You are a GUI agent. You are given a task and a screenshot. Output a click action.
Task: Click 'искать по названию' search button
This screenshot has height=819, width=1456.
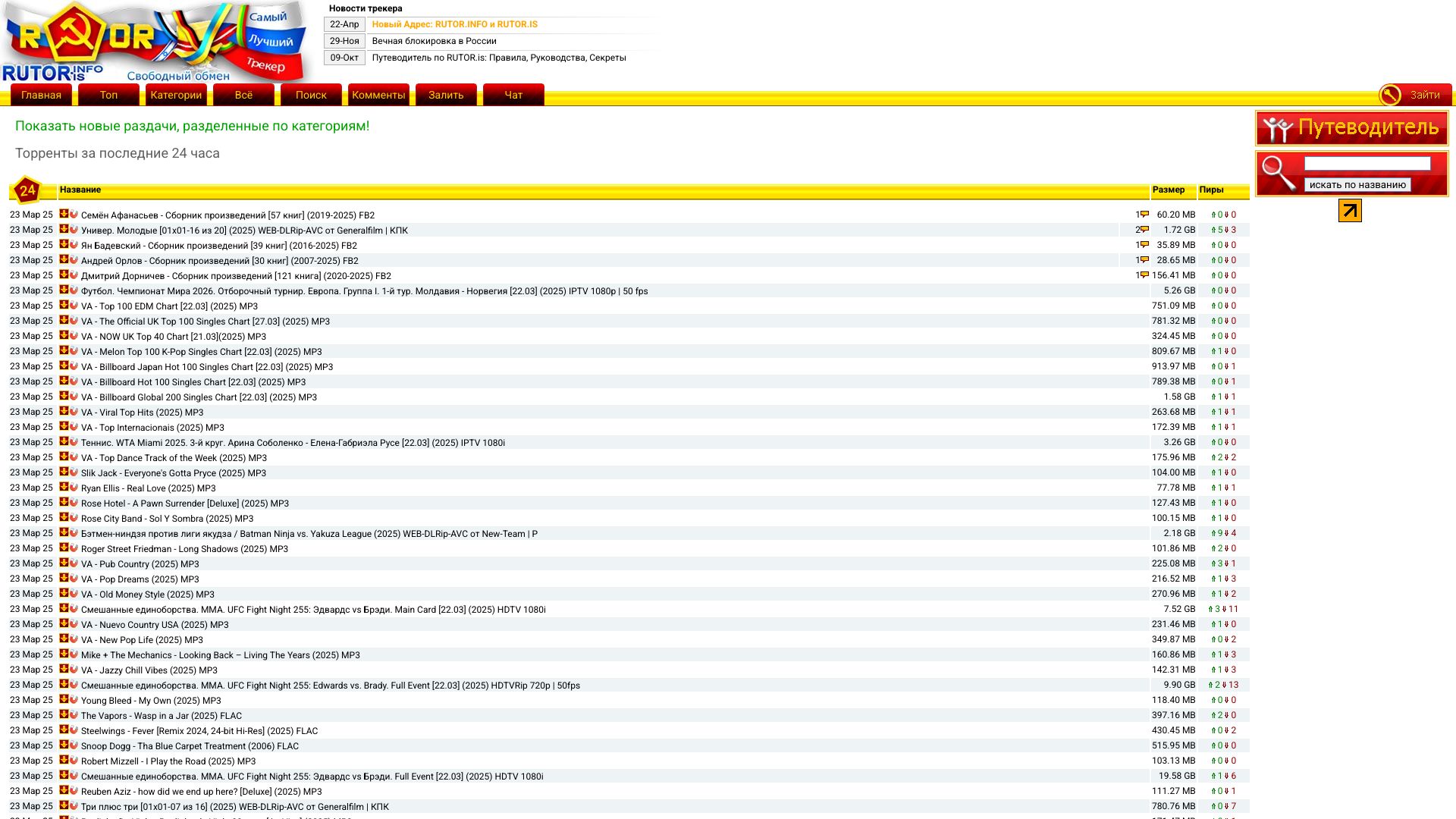(1357, 184)
